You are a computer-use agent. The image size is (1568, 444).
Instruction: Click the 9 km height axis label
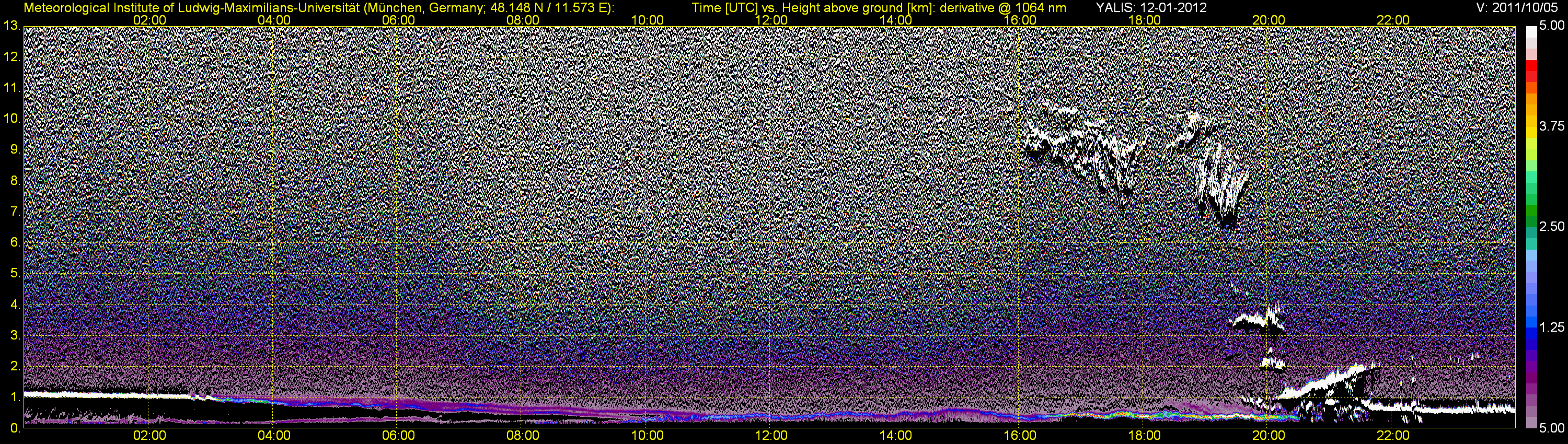(14, 149)
